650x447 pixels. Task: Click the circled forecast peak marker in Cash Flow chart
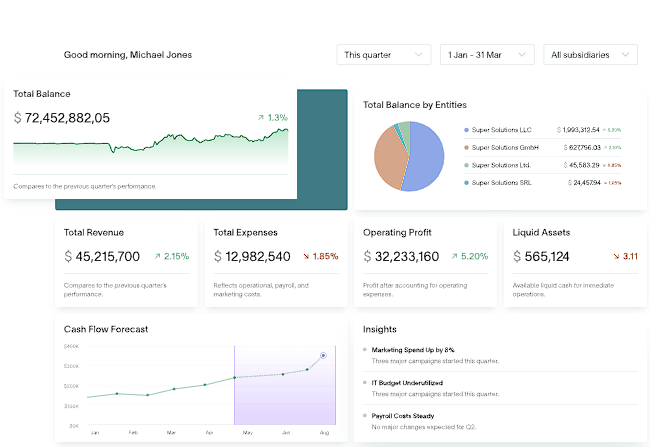[323, 355]
